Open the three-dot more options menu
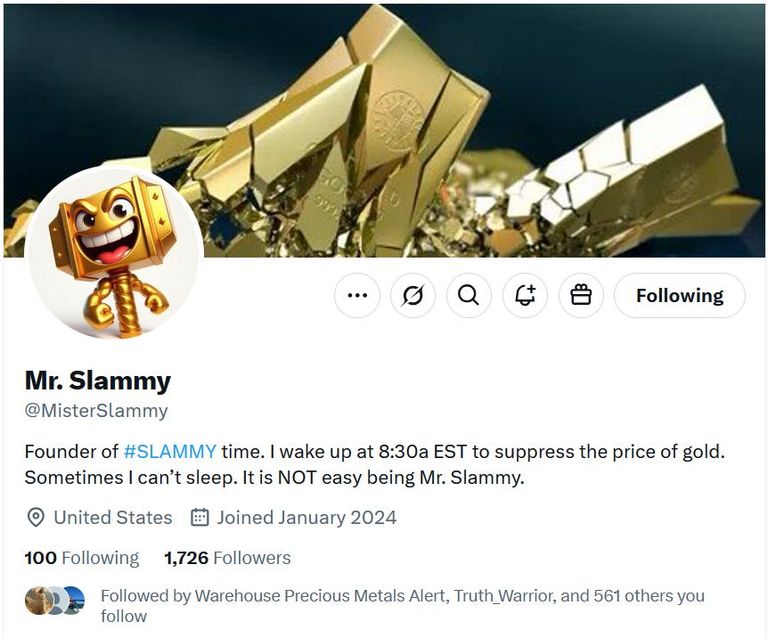768x639 pixels. tap(357, 296)
